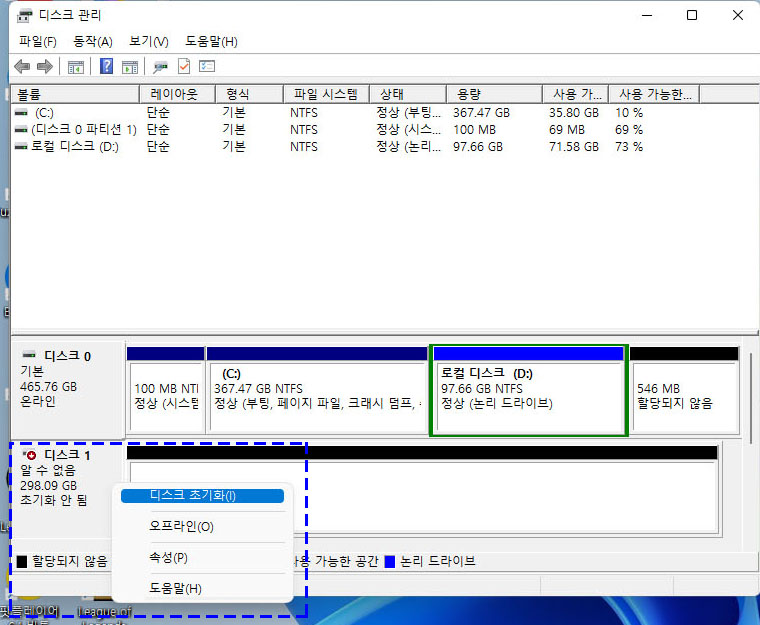Sort by the 레이아웃 column header

tap(177, 94)
